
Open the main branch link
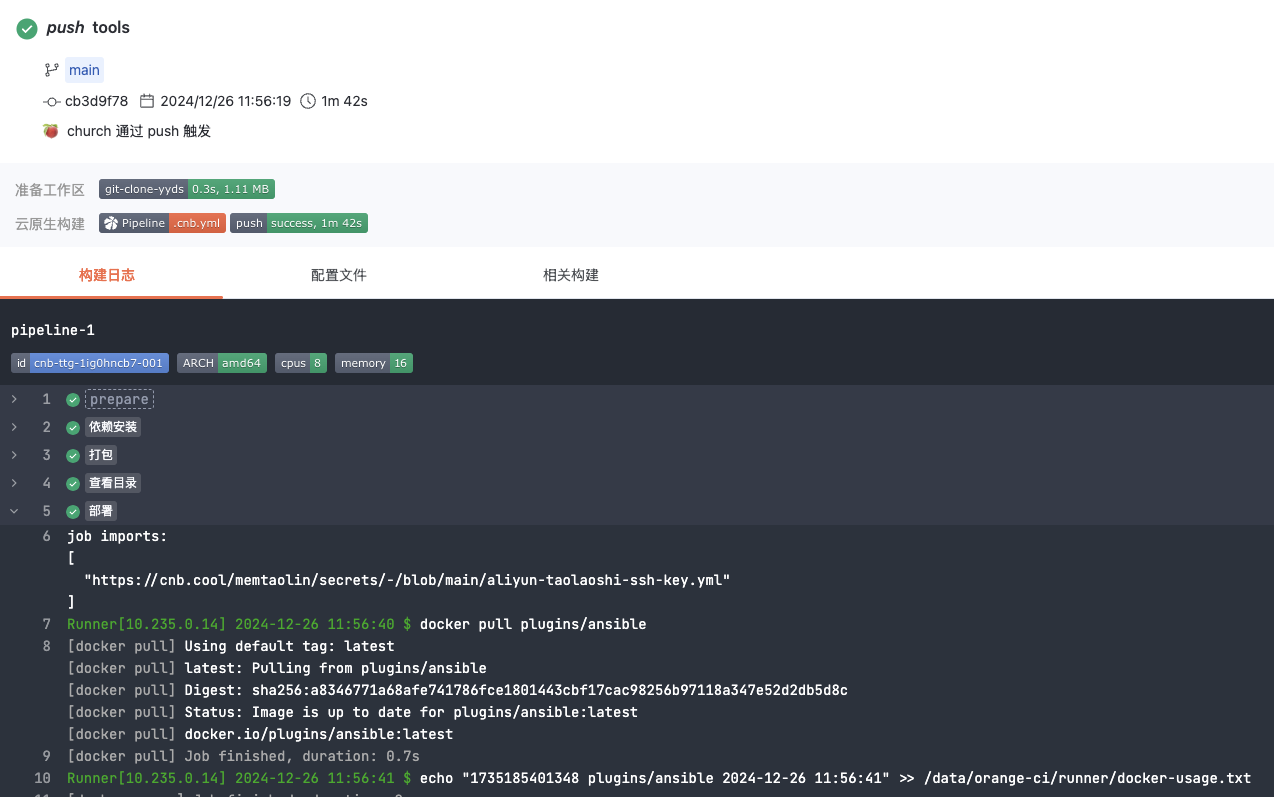(84, 70)
